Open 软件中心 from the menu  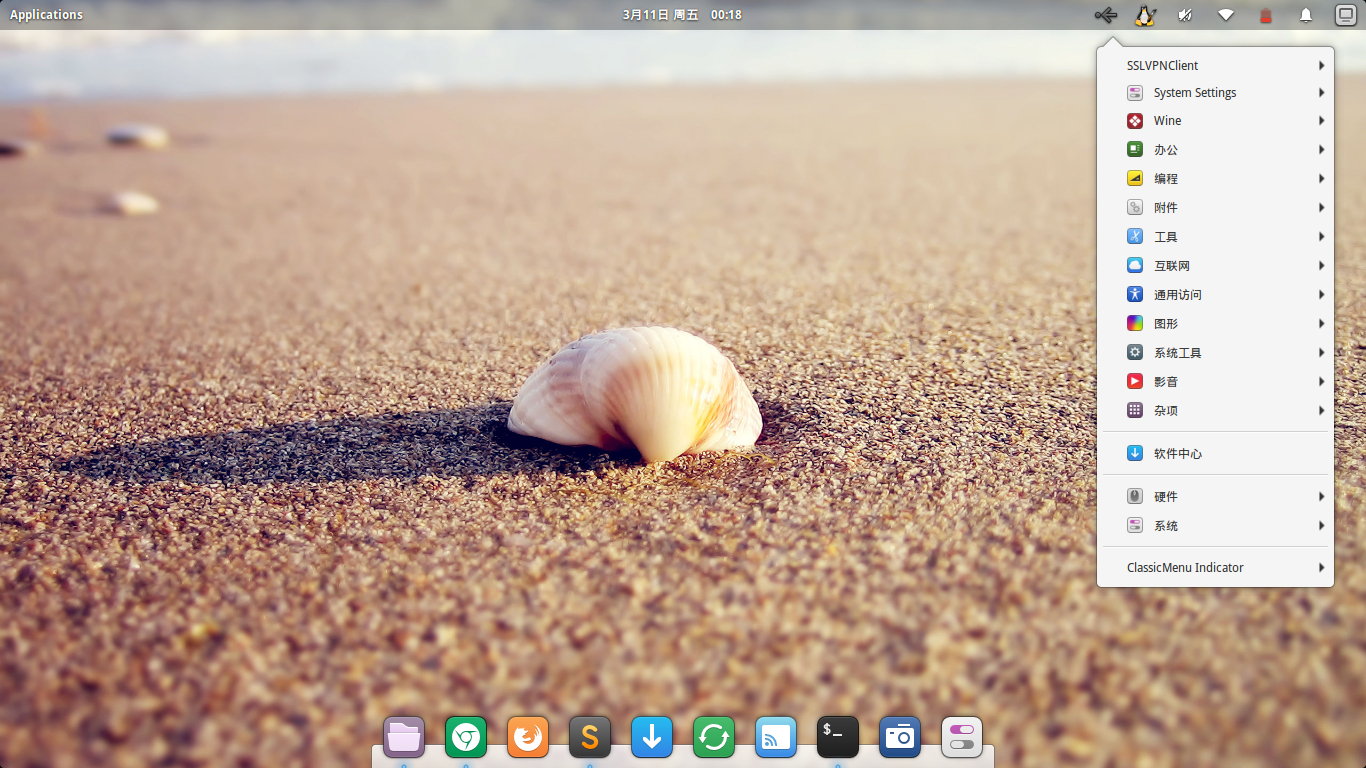point(1177,453)
